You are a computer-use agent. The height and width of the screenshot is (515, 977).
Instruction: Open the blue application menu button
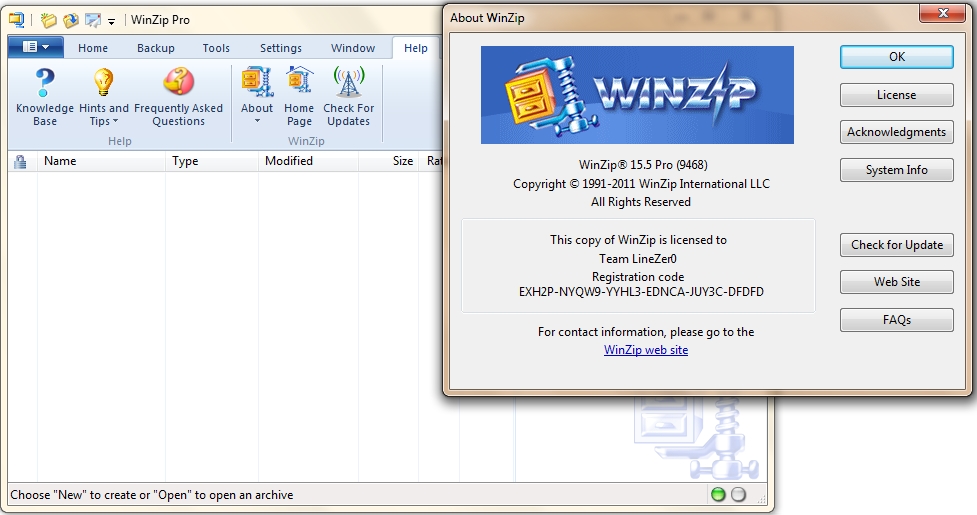pos(36,47)
